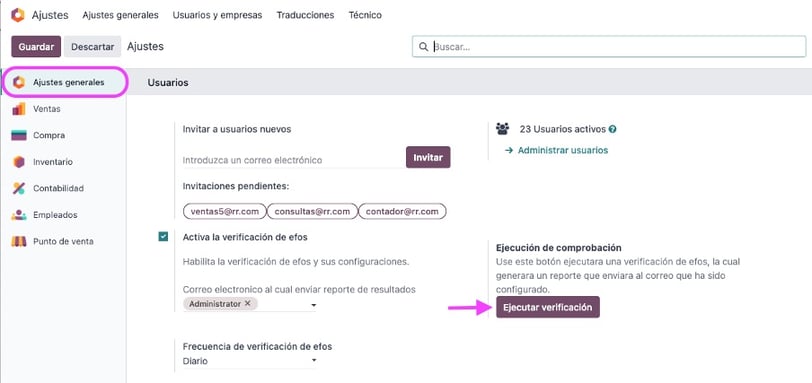812x383 pixels.
Task: Click the magnifier icon in search bar
Action: [x=424, y=47]
